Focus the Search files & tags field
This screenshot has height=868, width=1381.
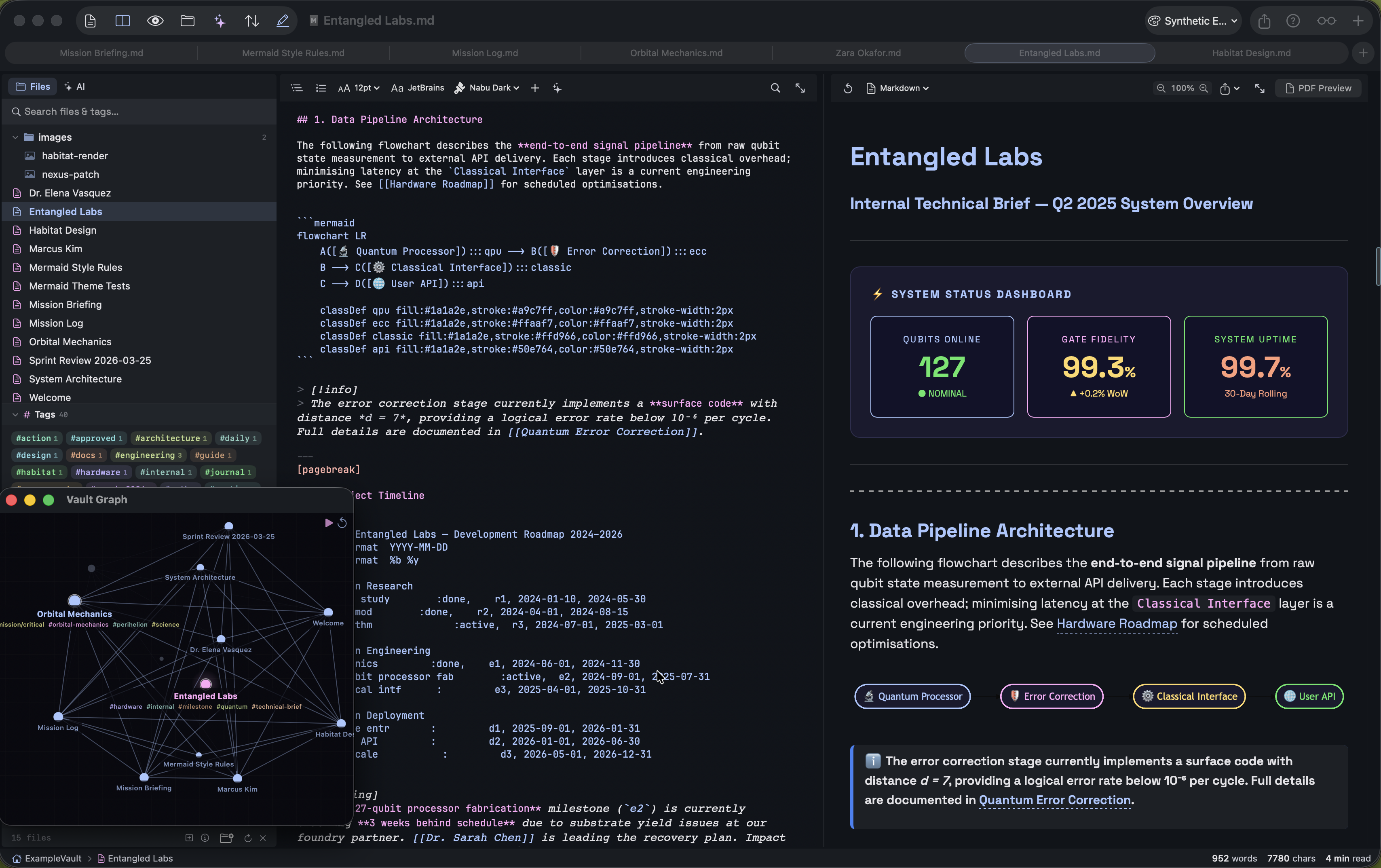click(139, 111)
